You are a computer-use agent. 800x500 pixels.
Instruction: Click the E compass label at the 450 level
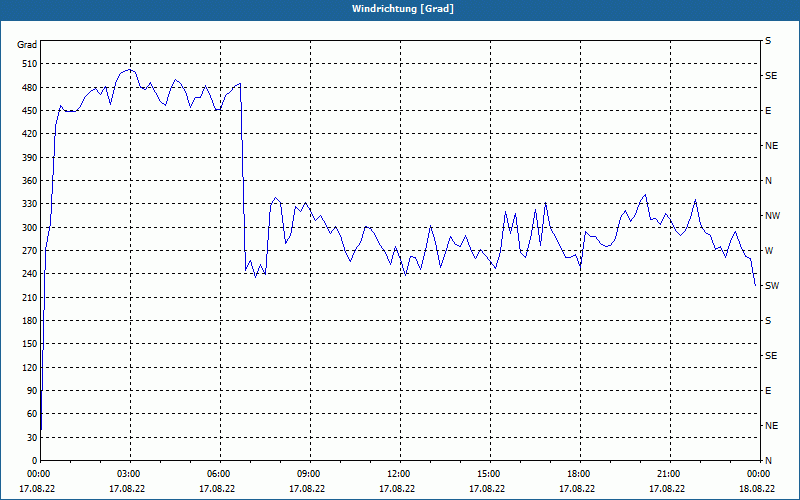pyautogui.click(x=768, y=111)
